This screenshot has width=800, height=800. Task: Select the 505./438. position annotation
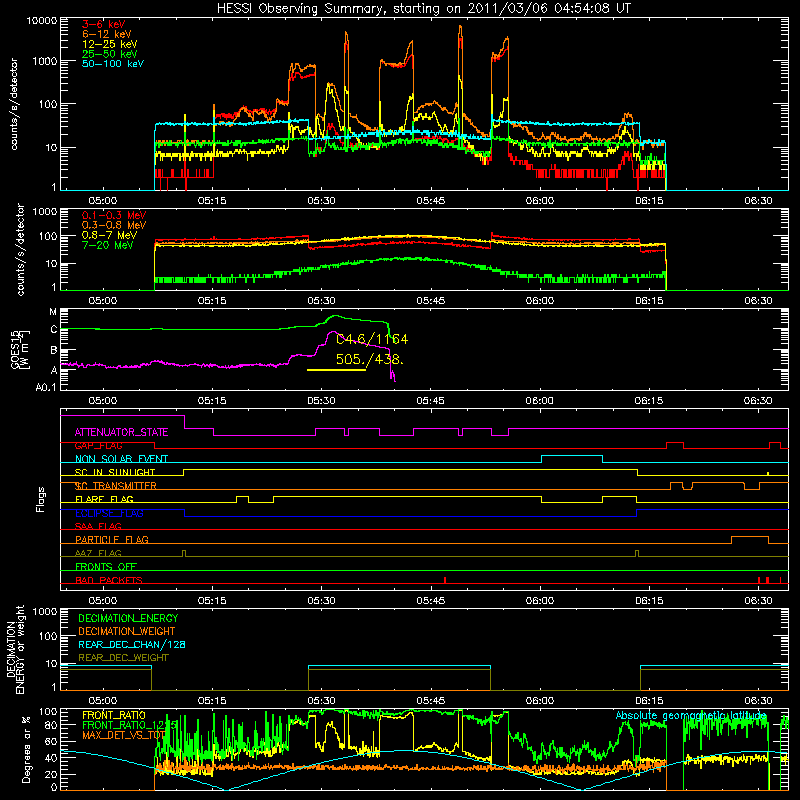370,359
